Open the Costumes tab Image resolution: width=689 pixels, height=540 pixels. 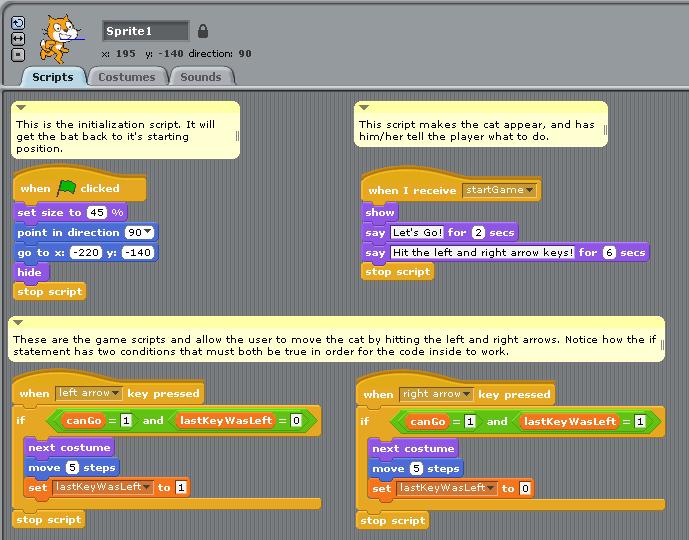pyautogui.click(x=127, y=77)
